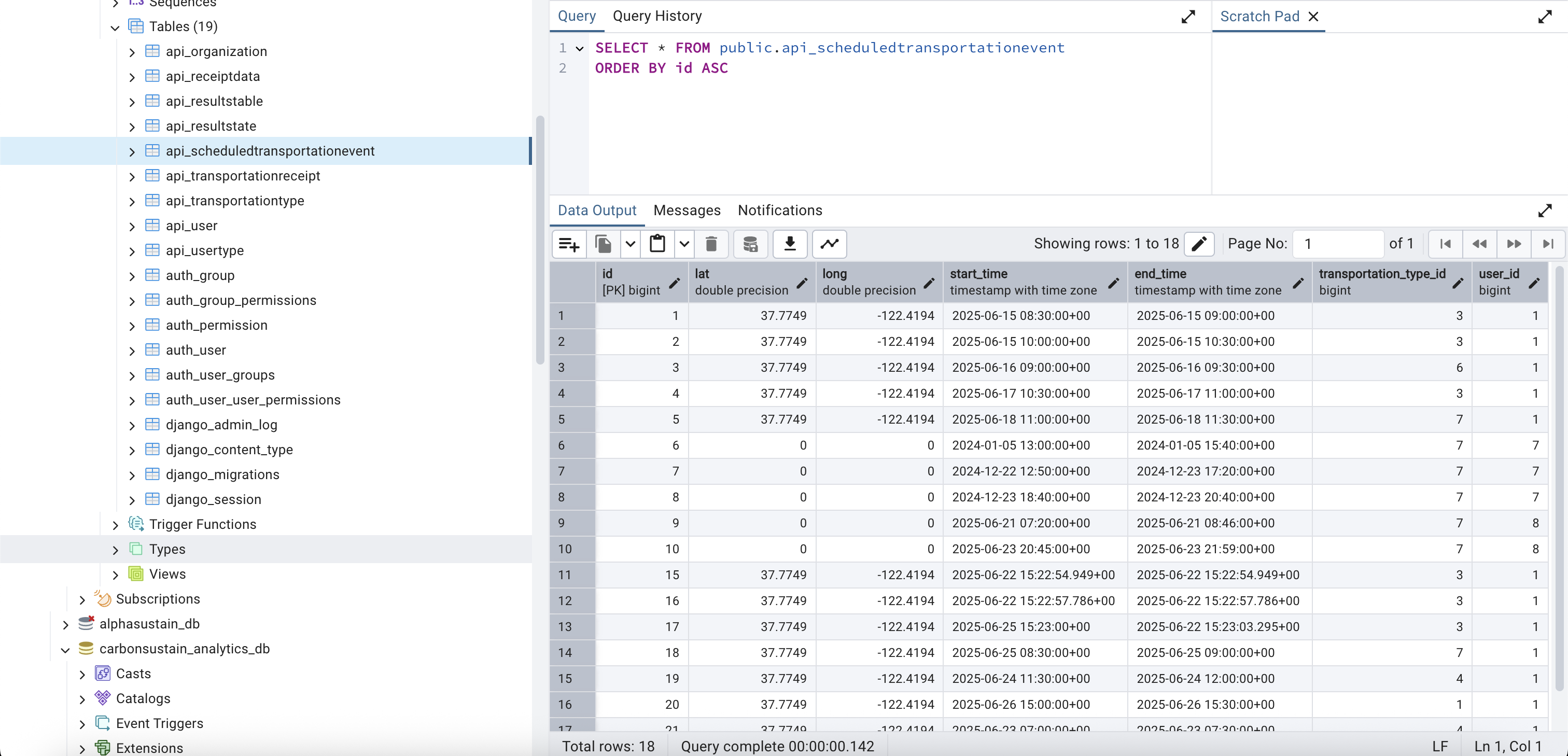
Task: Expand the api_user table node
Action: coord(132,227)
